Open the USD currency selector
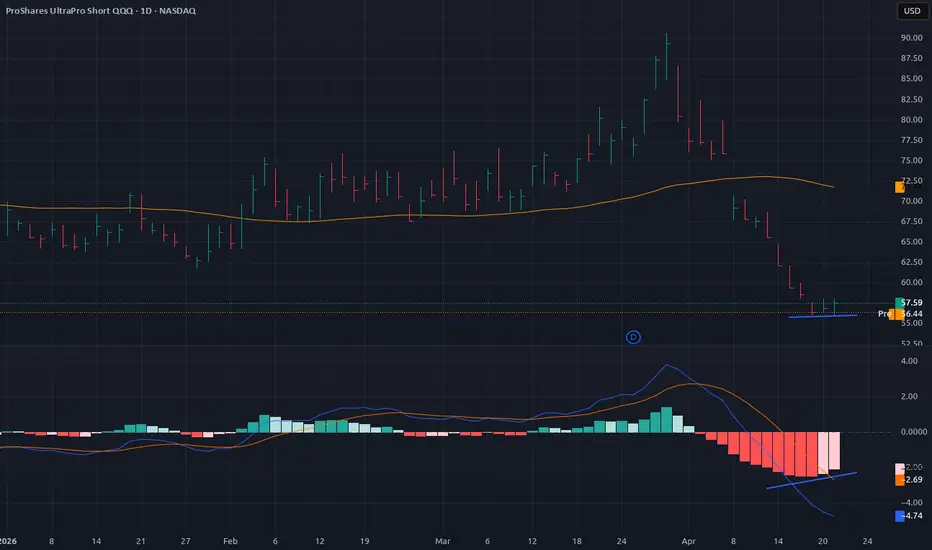 912,11
